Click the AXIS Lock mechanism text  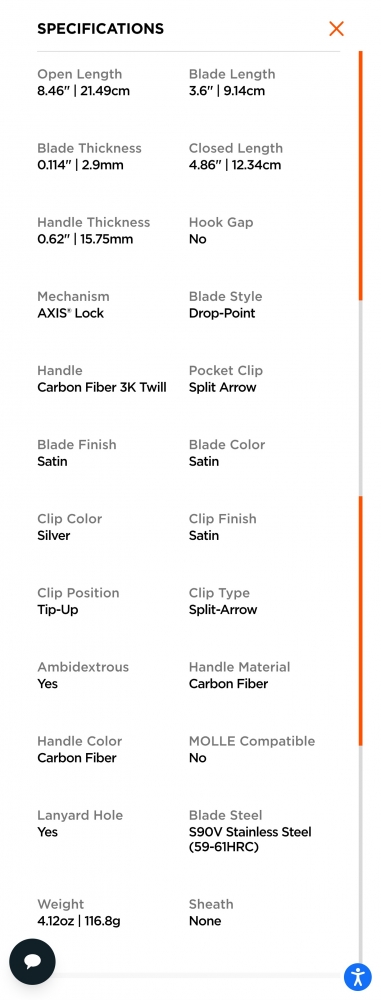70,313
